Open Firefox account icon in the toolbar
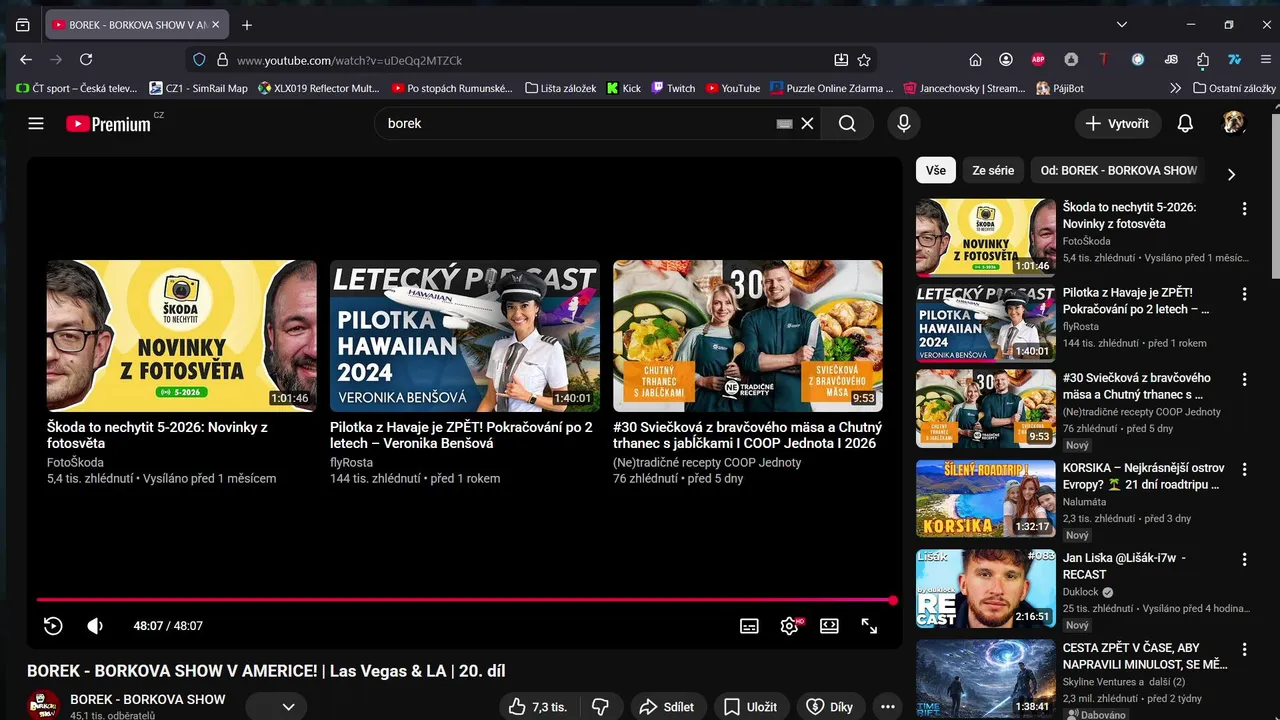 1006,60
